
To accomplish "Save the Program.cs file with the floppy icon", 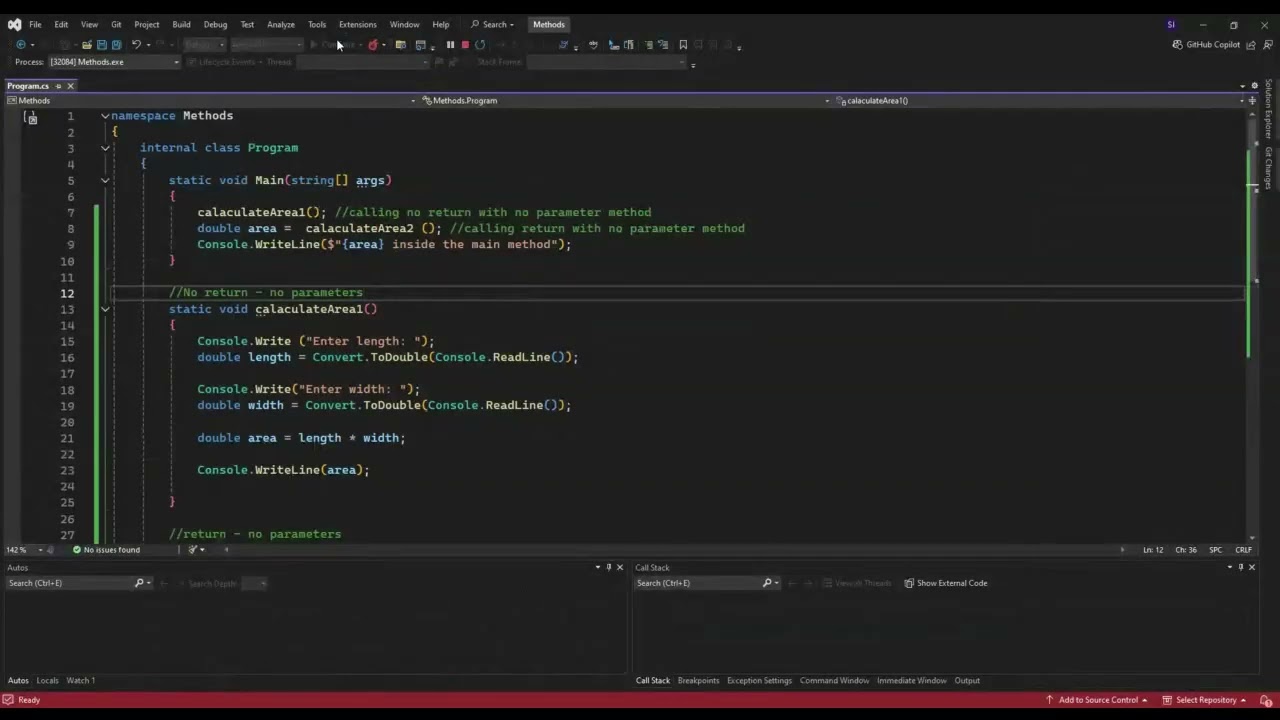I will pyautogui.click(x=102, y=44).
